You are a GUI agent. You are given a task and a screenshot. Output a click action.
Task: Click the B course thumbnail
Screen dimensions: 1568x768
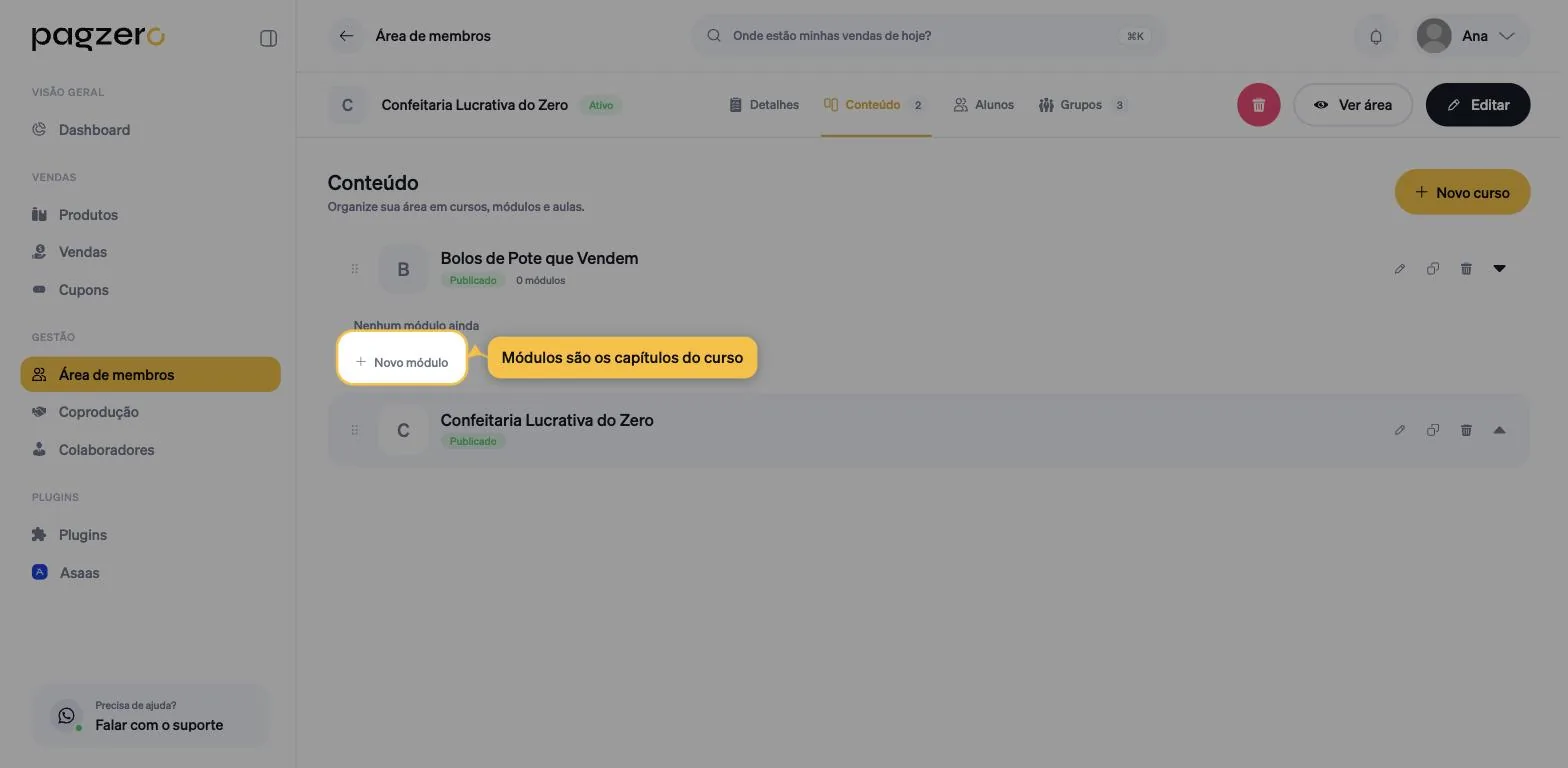[403, 269]
